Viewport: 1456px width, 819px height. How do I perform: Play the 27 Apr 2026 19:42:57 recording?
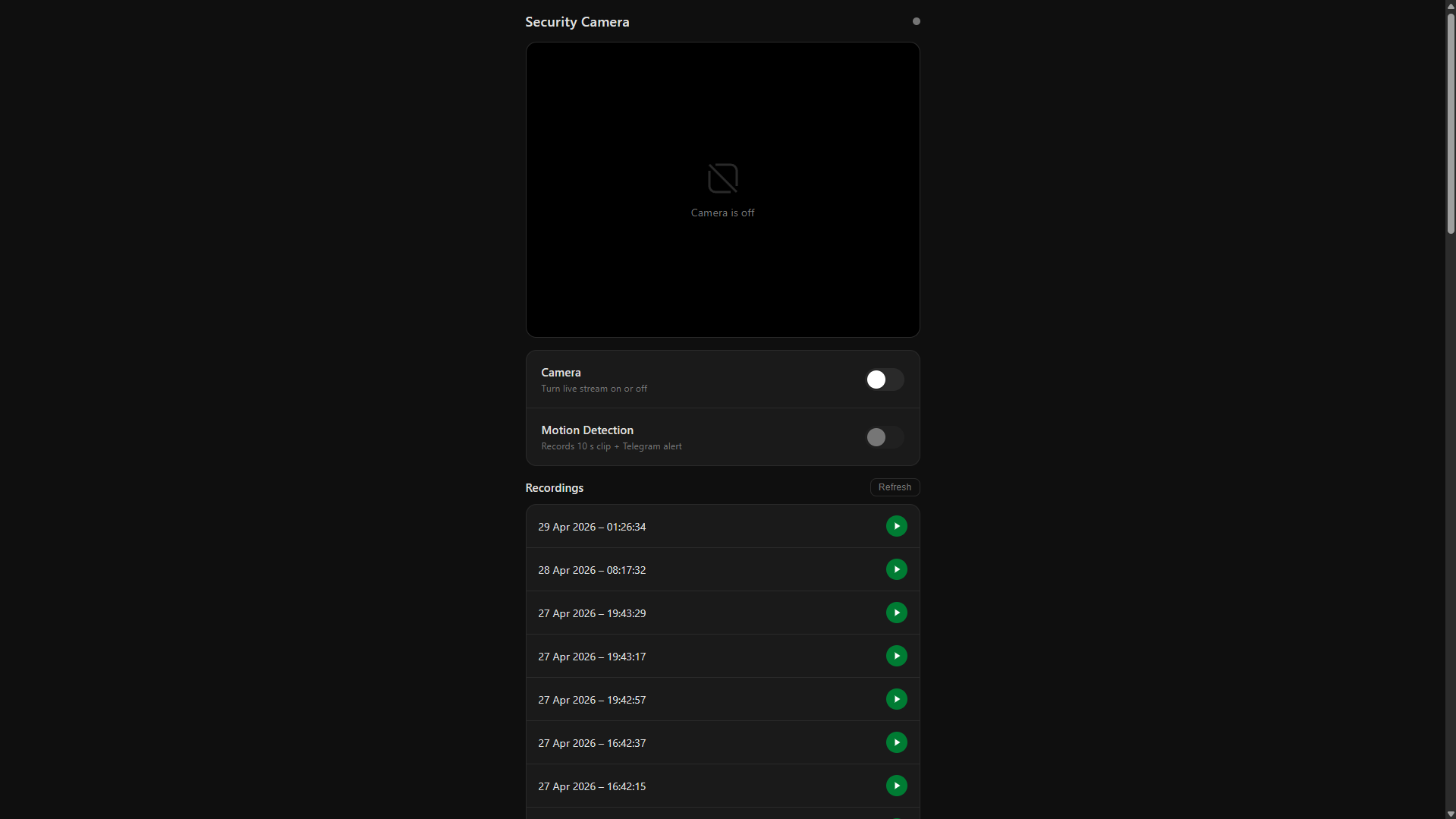click(896, 699)
